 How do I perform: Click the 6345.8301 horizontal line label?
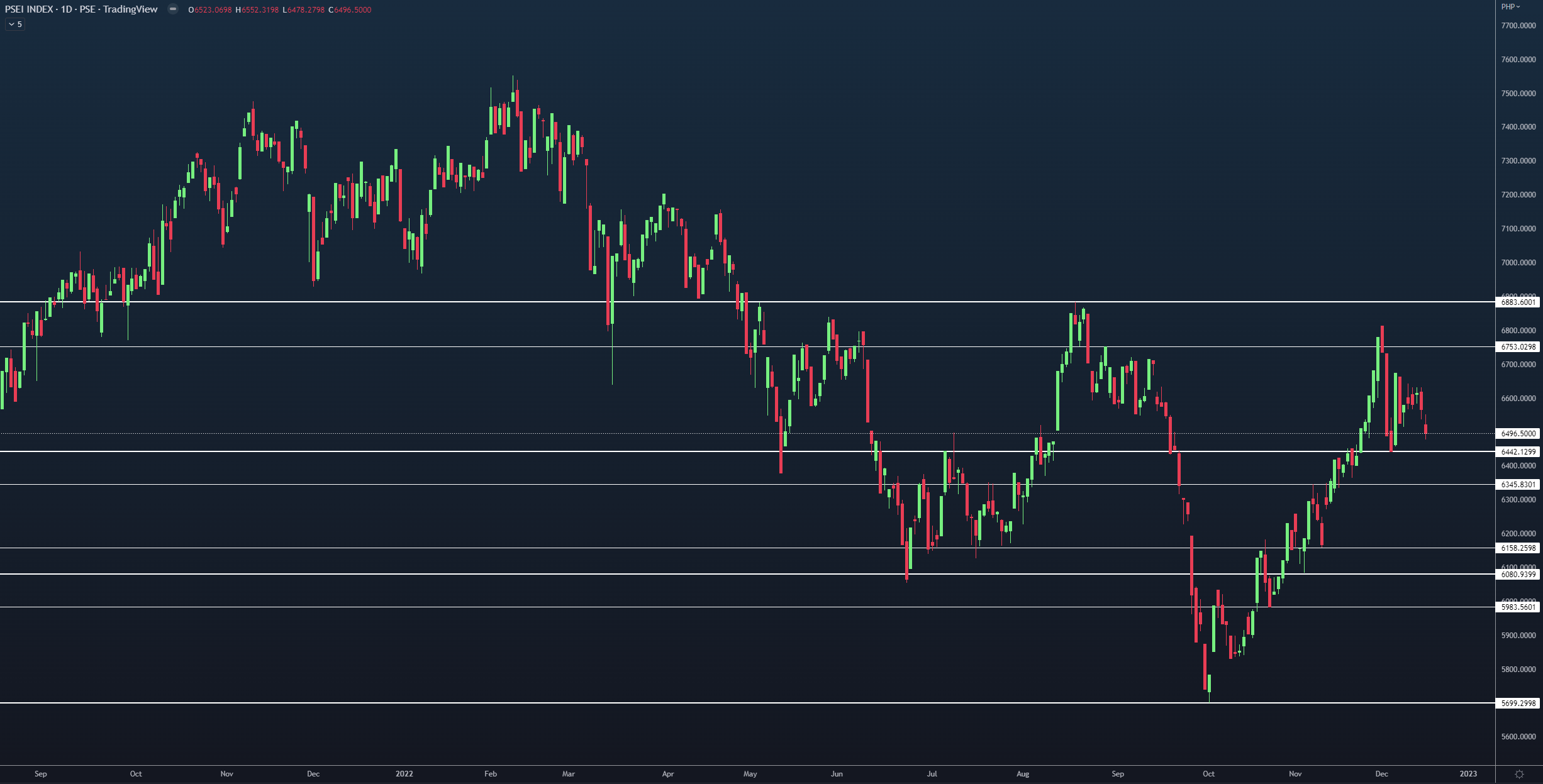coord(1518,485)
